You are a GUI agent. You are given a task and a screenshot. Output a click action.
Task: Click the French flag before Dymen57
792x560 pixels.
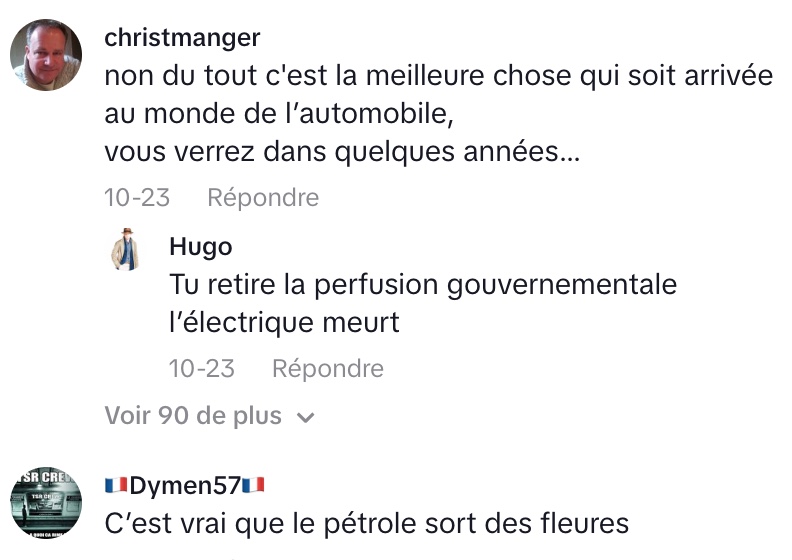coord(116,486)
